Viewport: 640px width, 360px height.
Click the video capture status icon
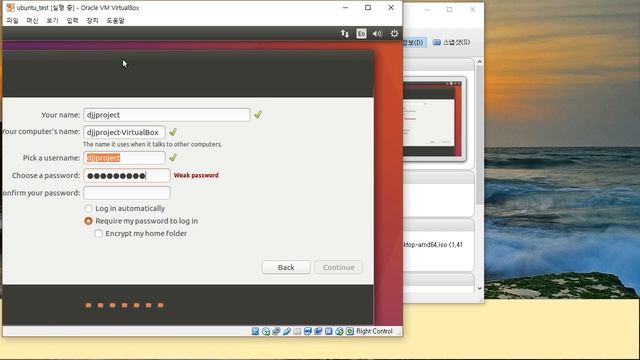pyautogui.click(x=318, y=331)
